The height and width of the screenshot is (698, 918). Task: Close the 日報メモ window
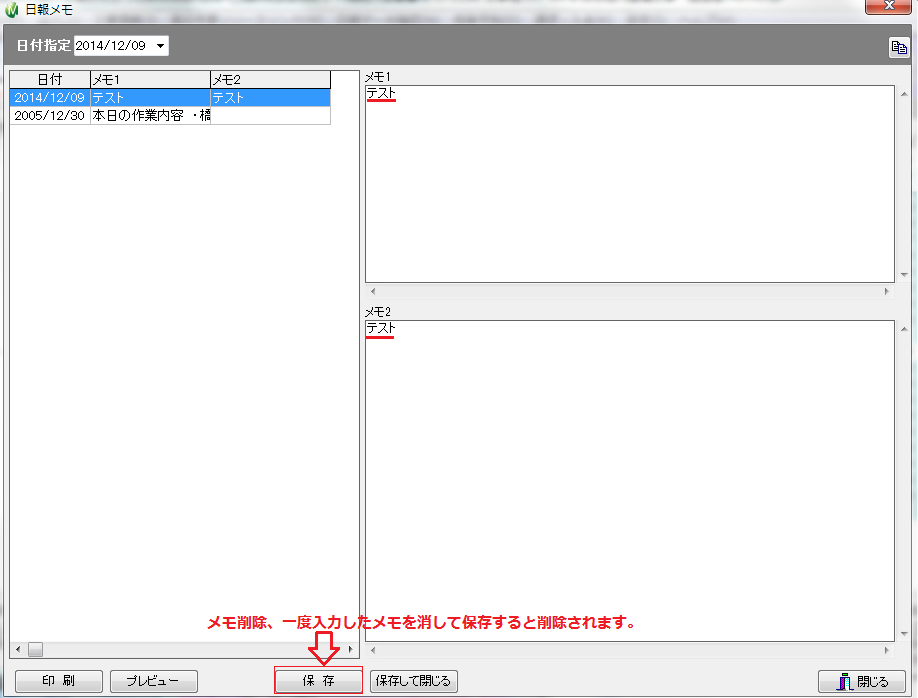tap(889, 6)
